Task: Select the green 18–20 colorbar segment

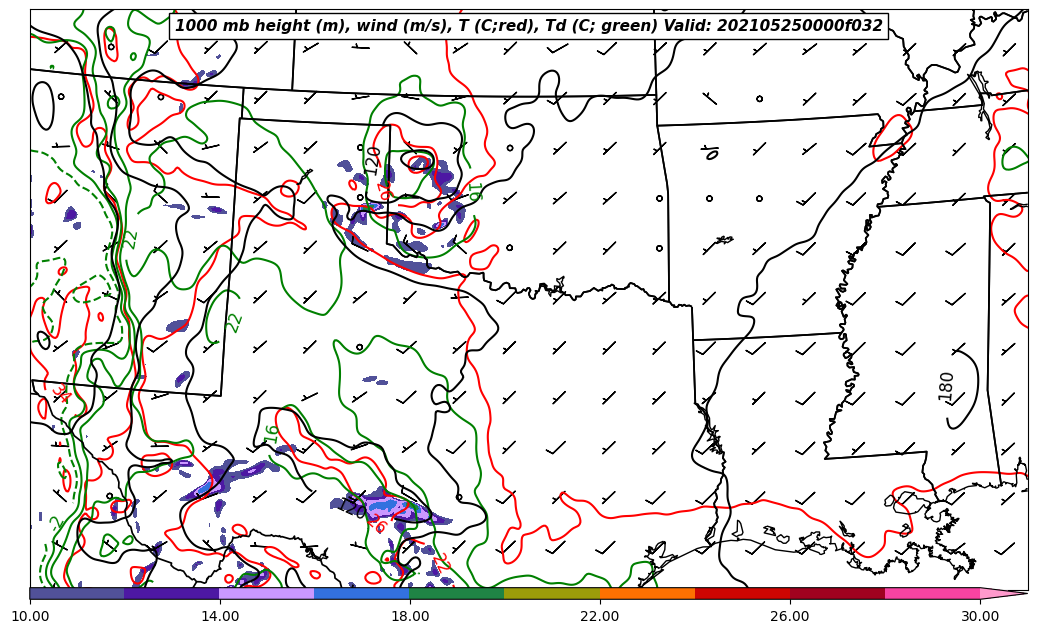Action: pyautogui.click(x=457, y=593)
